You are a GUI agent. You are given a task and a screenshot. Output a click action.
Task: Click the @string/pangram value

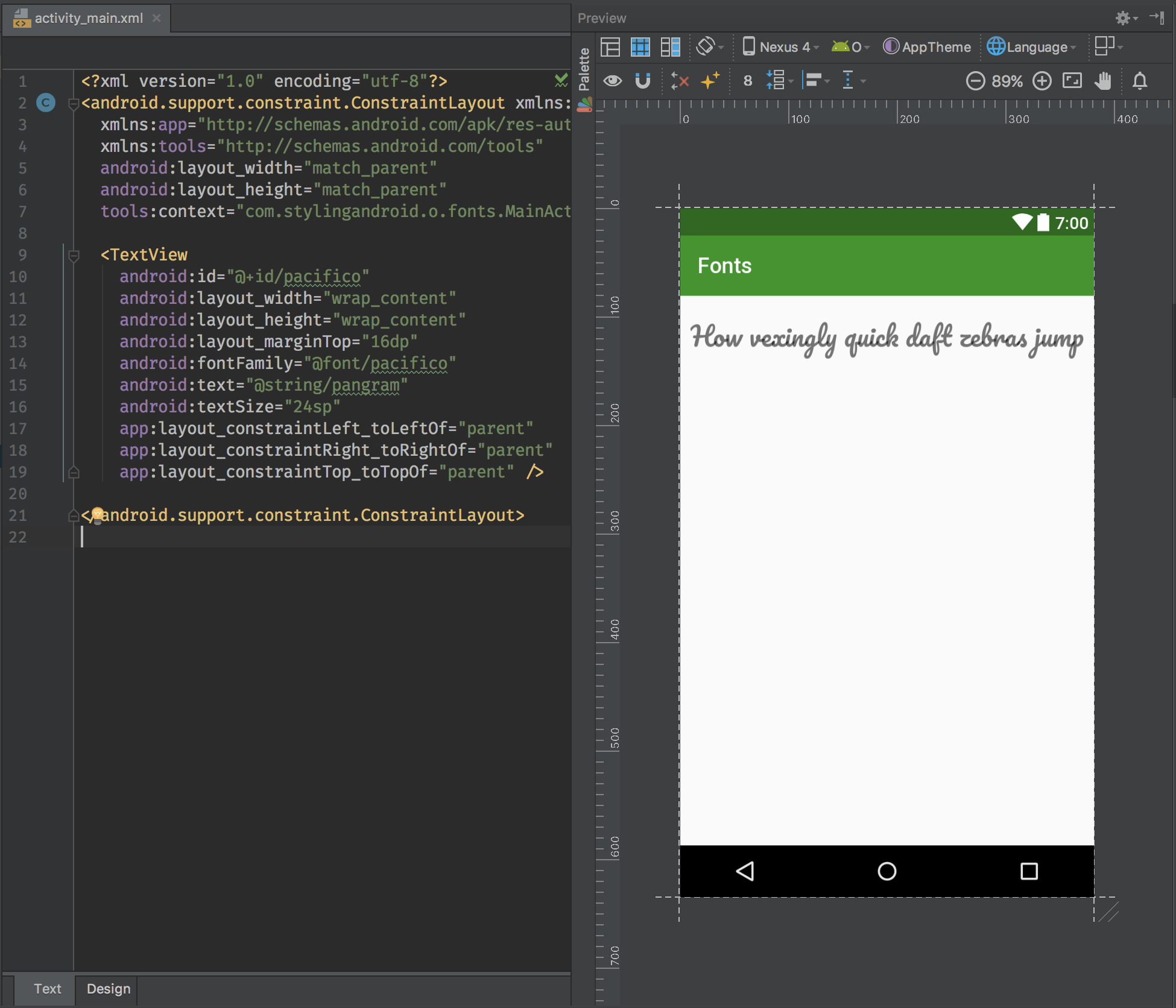[x=327, y=385]
